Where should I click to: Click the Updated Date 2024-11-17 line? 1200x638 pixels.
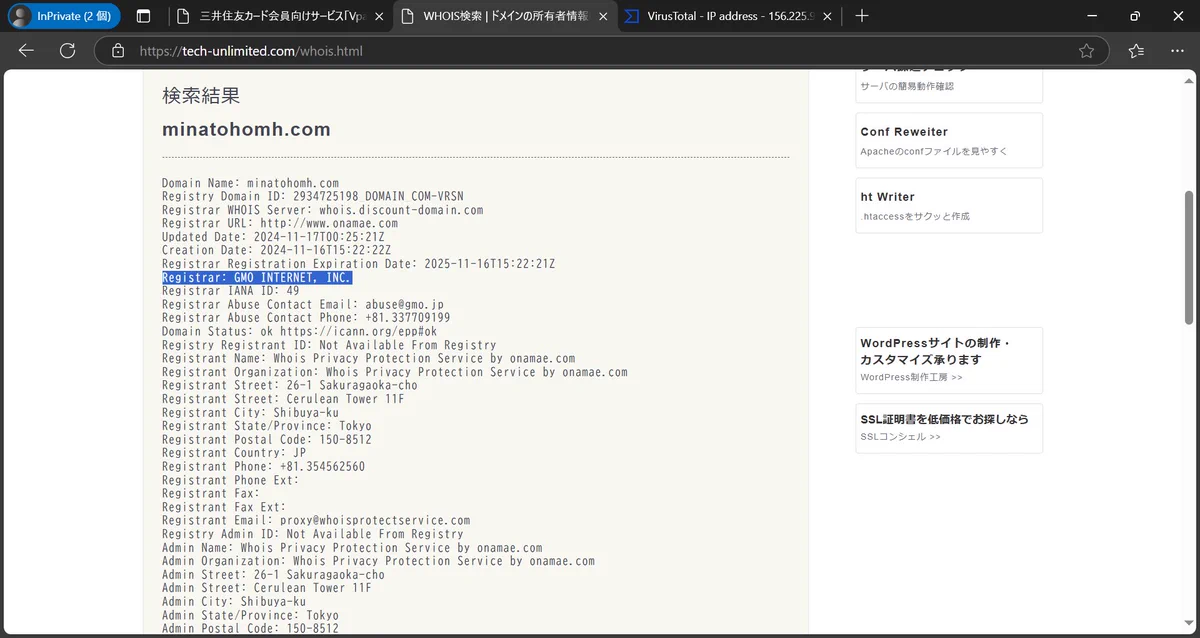[273, 237]
